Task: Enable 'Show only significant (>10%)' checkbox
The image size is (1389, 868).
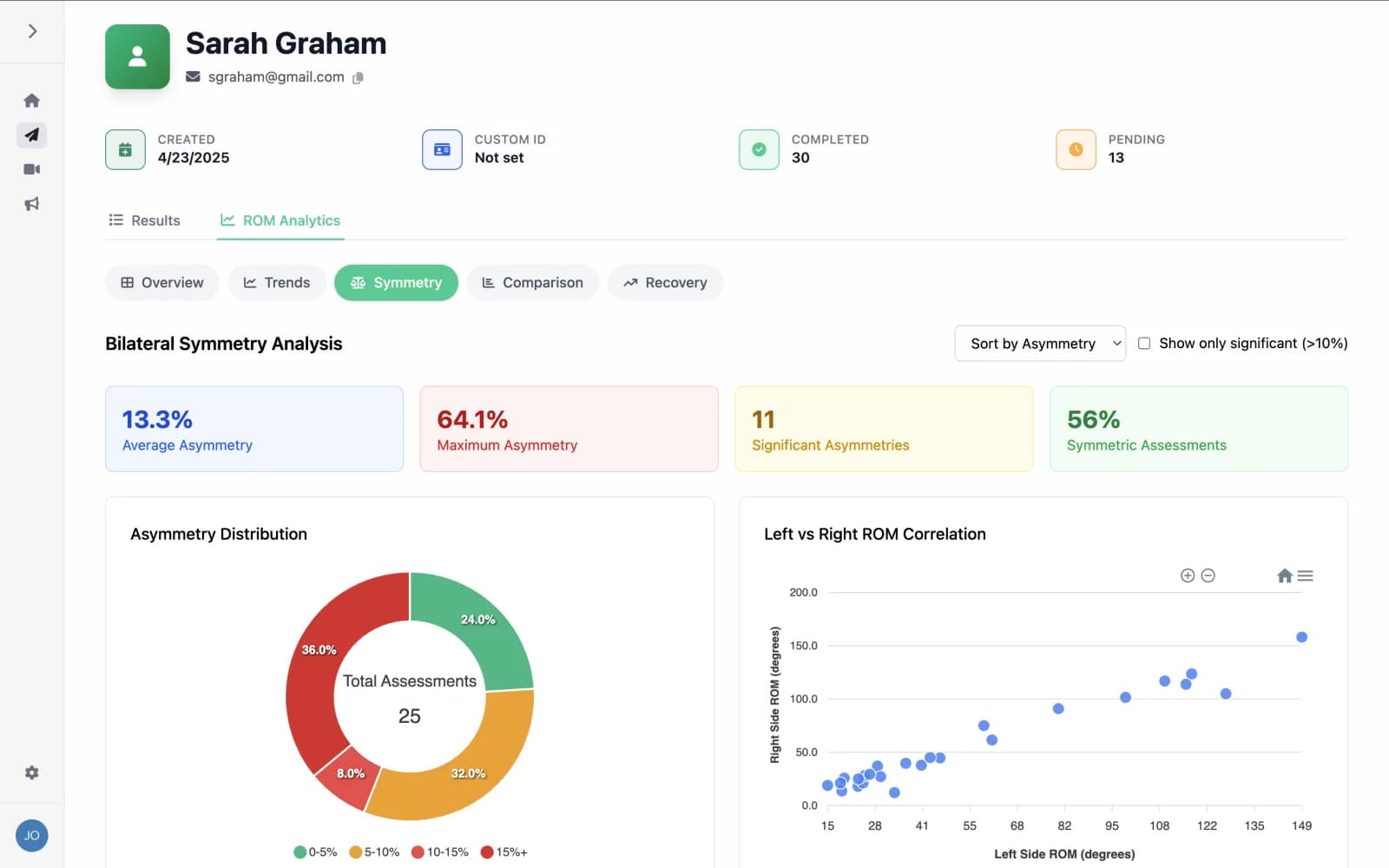Action: click(x=1144, y=343)
